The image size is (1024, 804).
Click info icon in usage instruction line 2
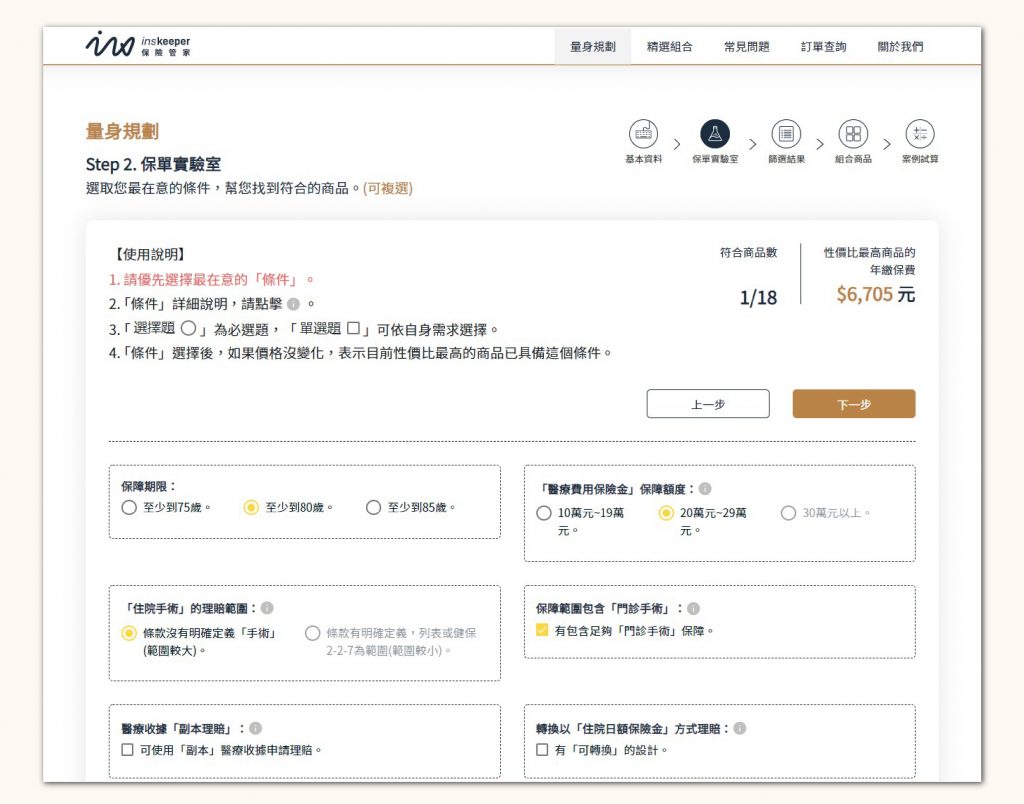(293, 304)
